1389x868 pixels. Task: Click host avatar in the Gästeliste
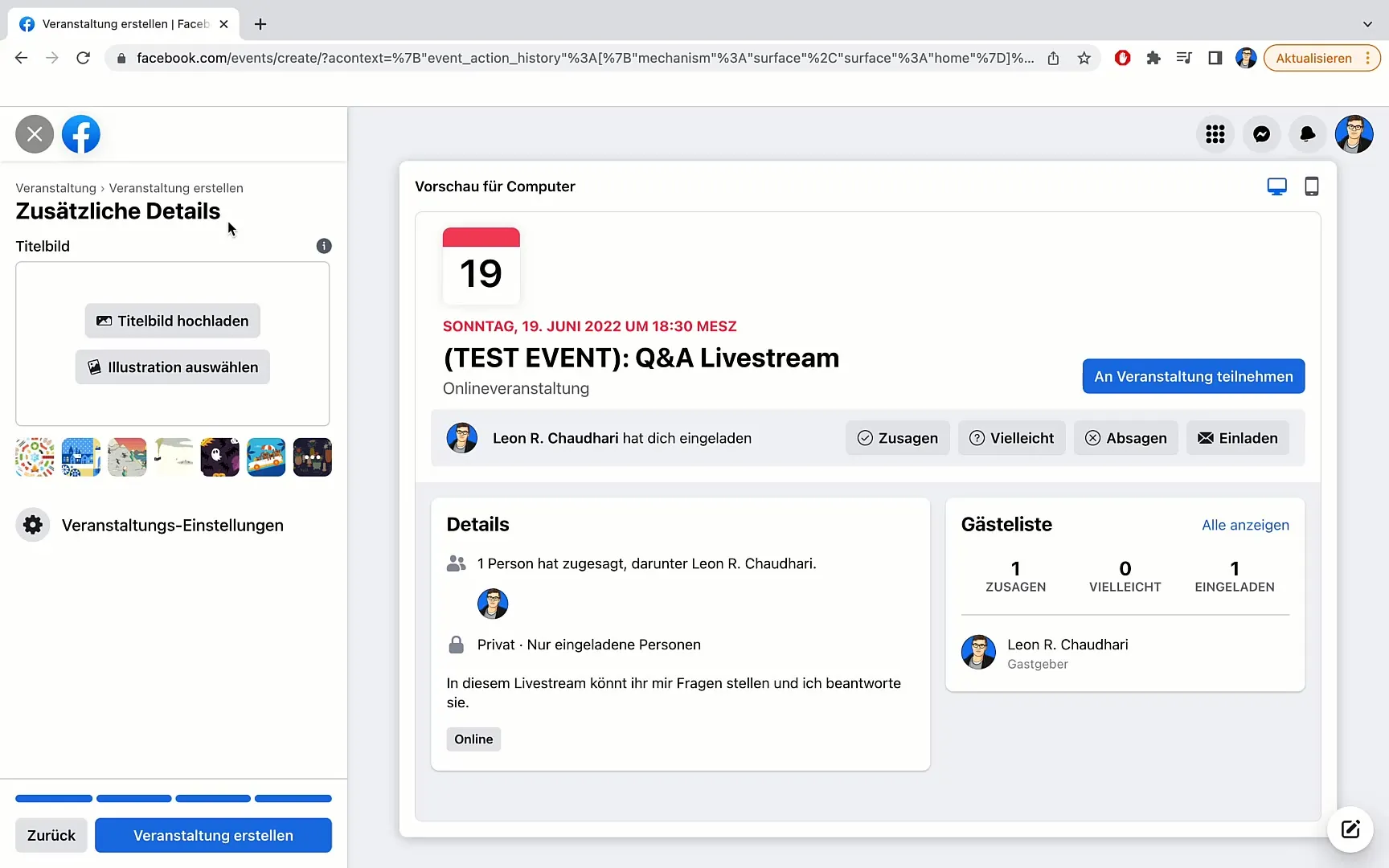point(978,652)
